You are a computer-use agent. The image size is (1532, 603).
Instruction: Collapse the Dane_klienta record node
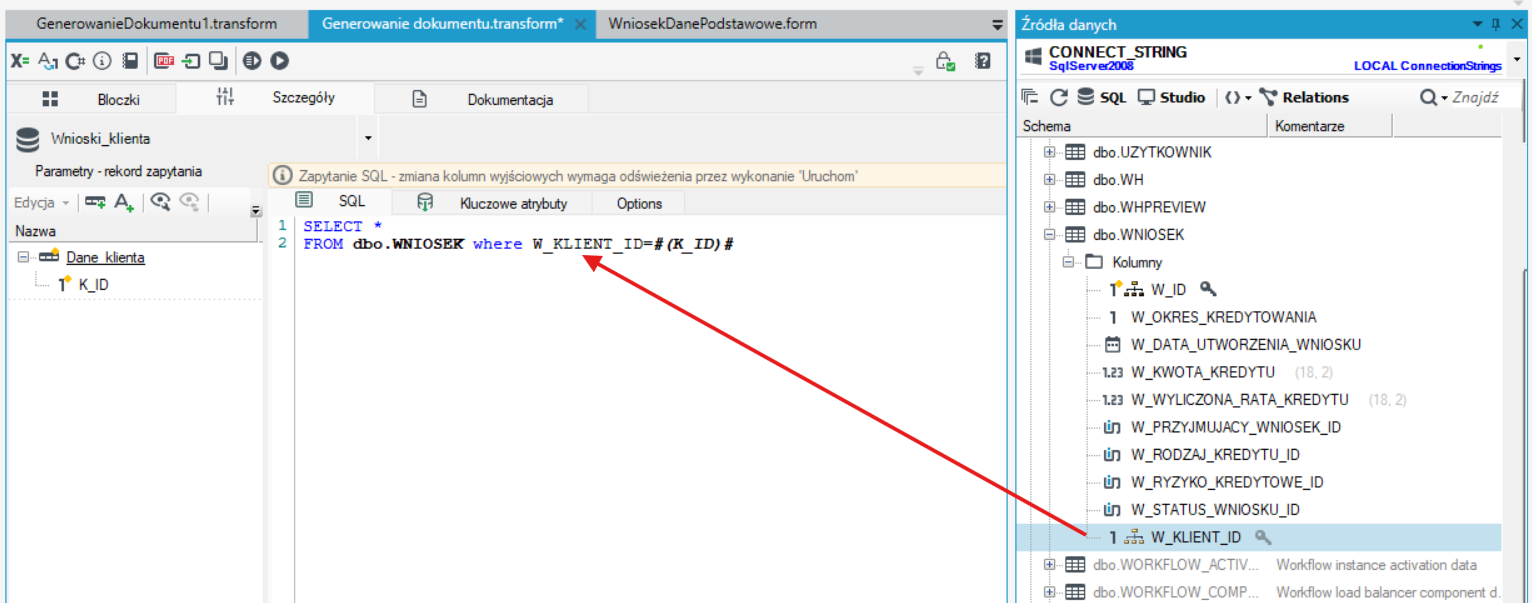pos(22,257)
